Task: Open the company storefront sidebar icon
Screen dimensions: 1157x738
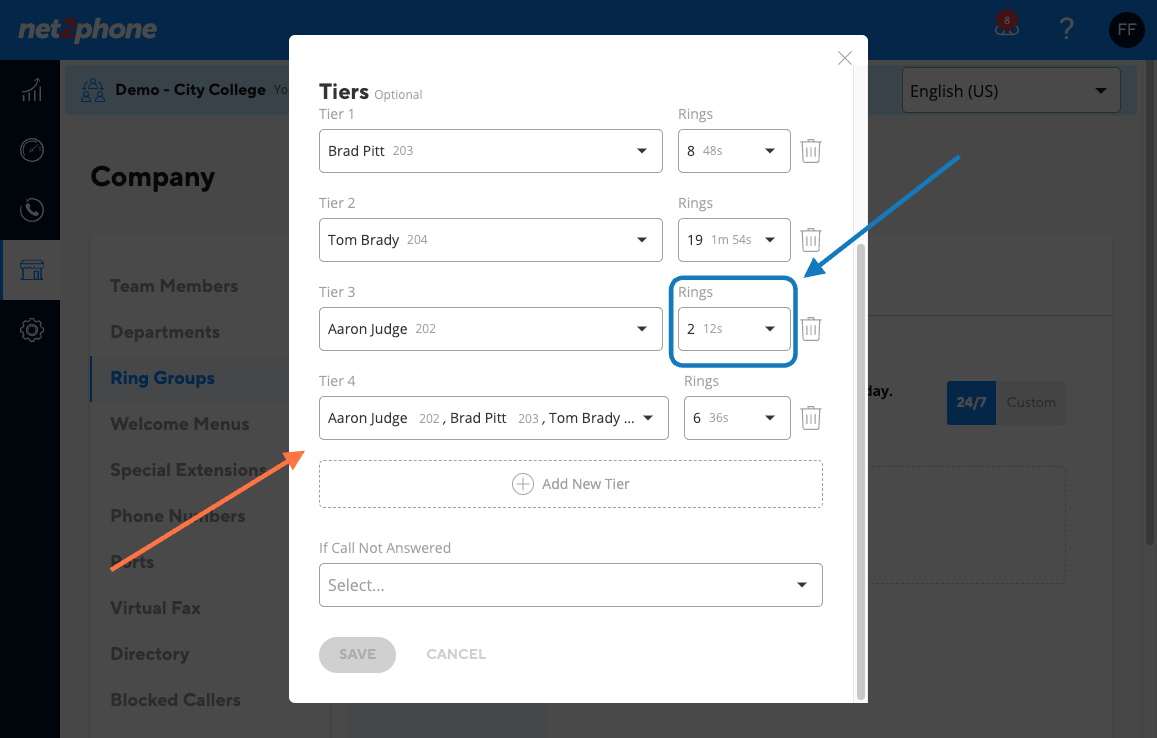Action: click(32, 270)
